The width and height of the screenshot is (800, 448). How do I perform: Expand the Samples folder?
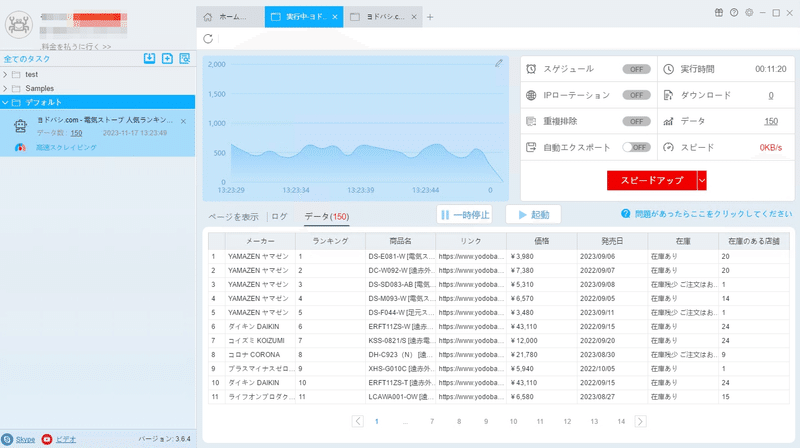5,88
